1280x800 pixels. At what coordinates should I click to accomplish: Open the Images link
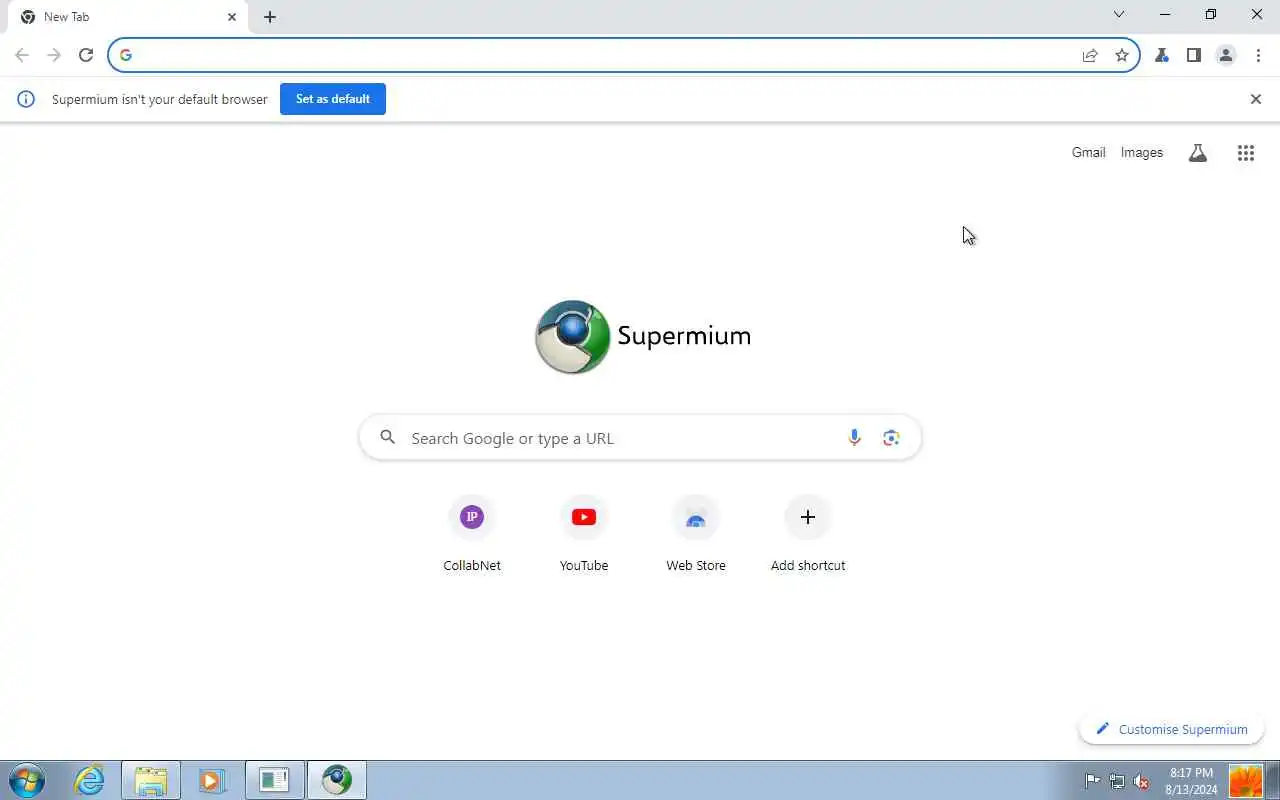(x=1142, y=153)
